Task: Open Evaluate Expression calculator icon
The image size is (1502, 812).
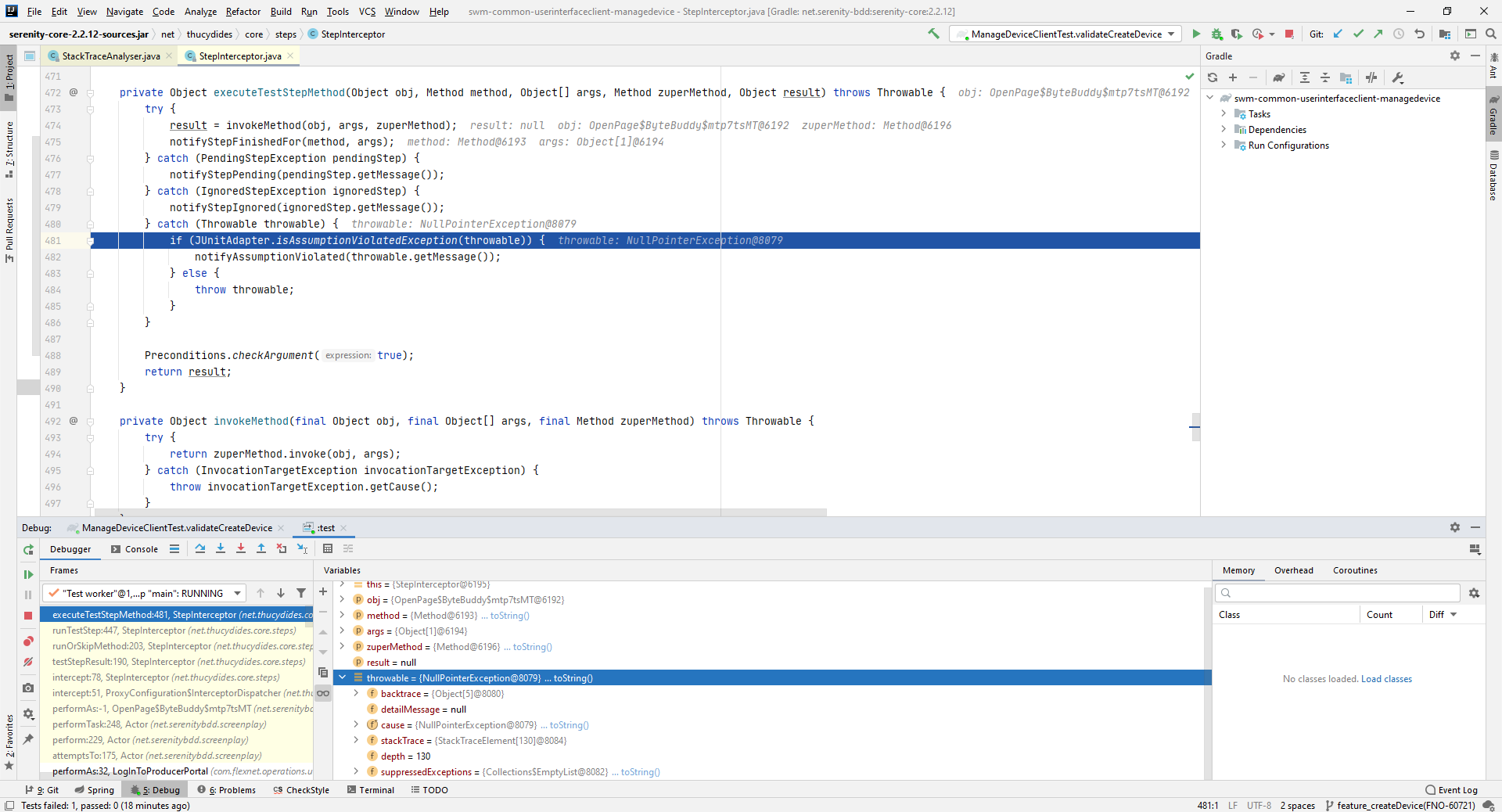Action: (328, 549)
